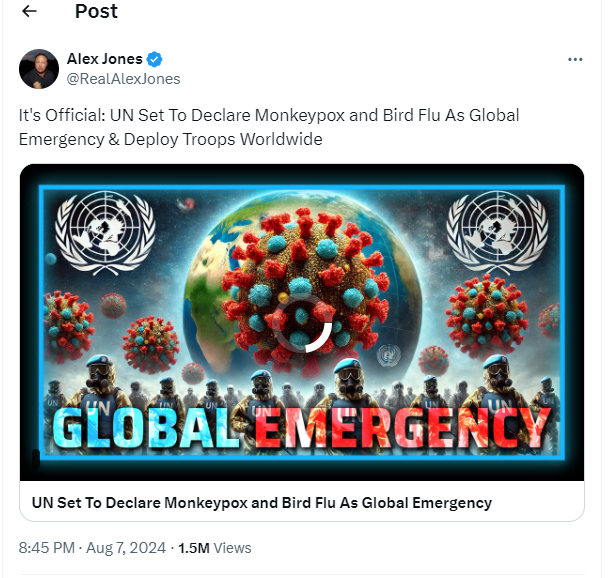The height and width of the screenshot is (578, 612).
Task: Go back using the left arrow
Action: 29,11
